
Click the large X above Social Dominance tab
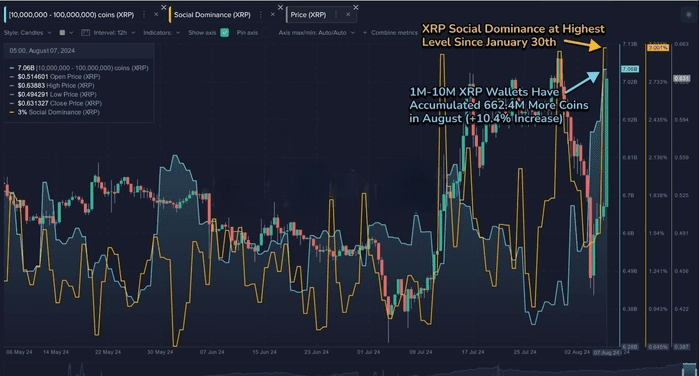(x=280, y=7)
